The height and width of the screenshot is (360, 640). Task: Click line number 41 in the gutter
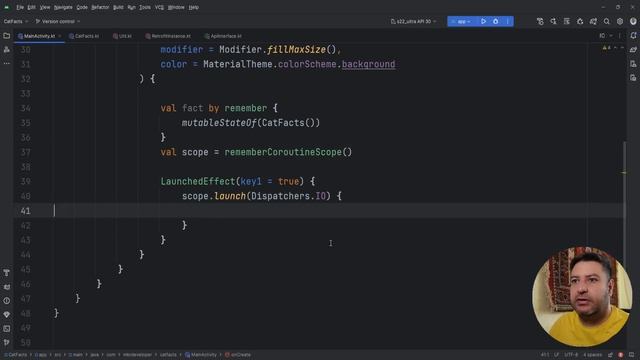click(x=25, y=211)
